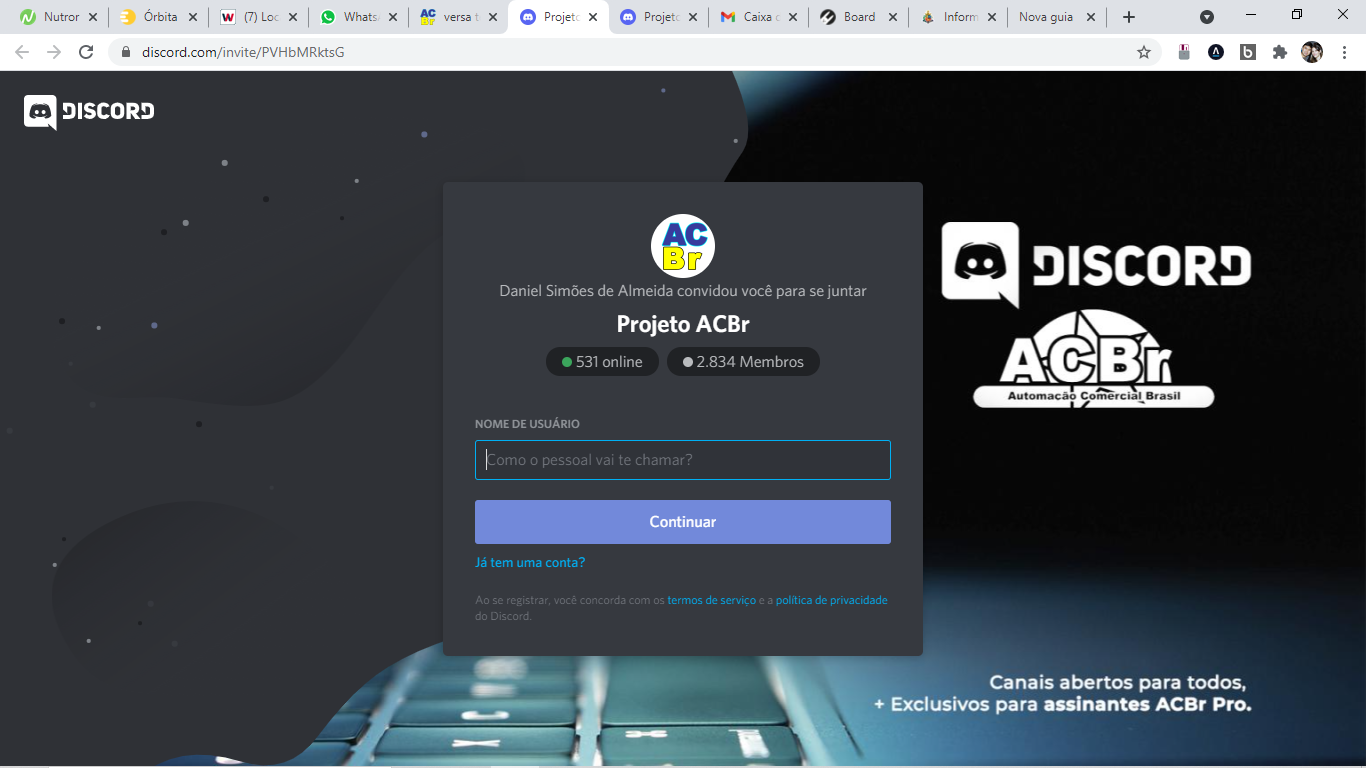
Task: Open the gray square b extension
Action: pos(1248,52)
